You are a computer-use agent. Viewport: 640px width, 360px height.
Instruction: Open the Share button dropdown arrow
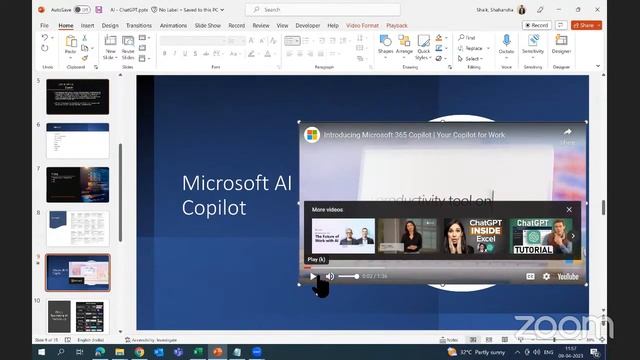(x=599, y=25)
